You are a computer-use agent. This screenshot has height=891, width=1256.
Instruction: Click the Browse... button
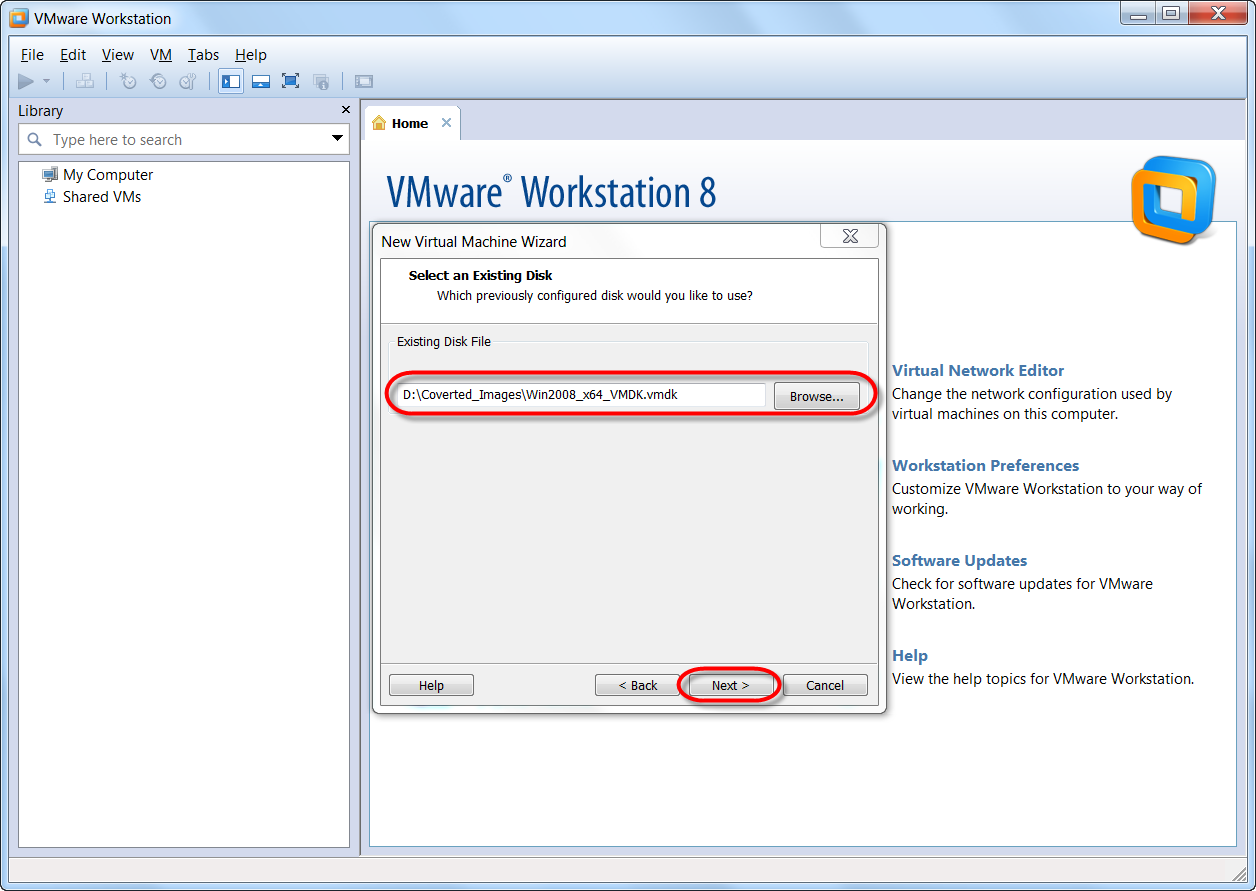pyautogui.click(x=817, y=396)
